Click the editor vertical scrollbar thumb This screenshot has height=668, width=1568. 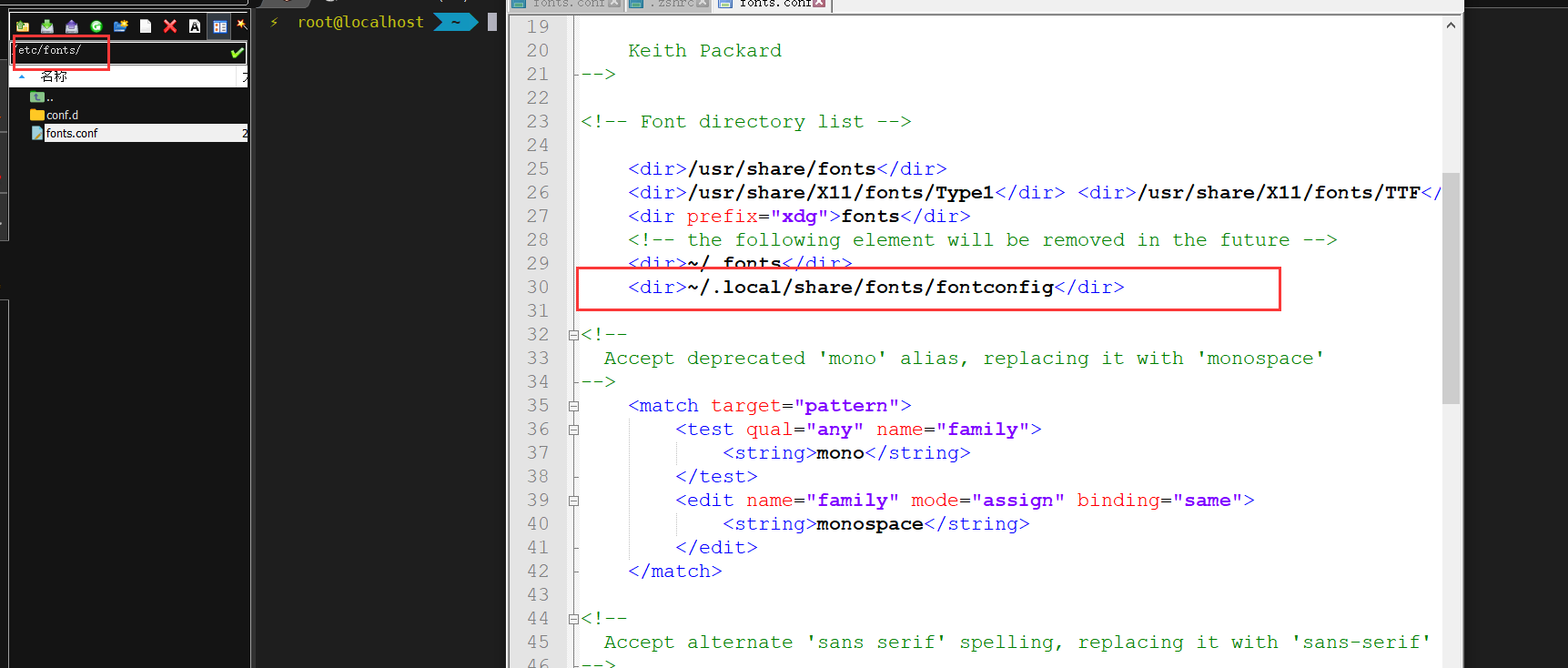[x=1451, y=288]
